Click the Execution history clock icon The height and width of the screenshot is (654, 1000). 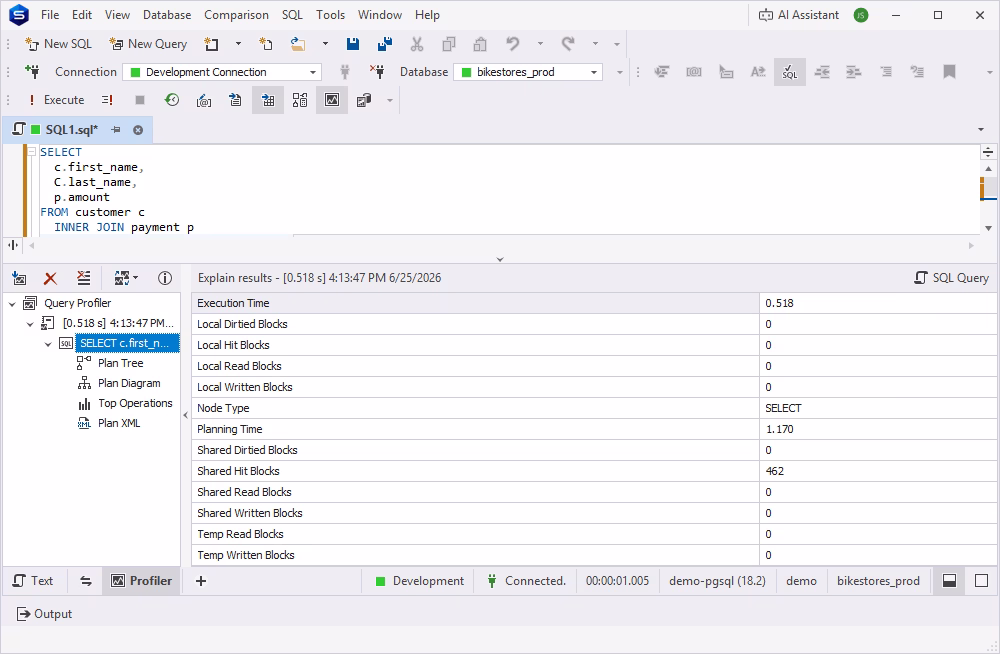click(172, 100)
